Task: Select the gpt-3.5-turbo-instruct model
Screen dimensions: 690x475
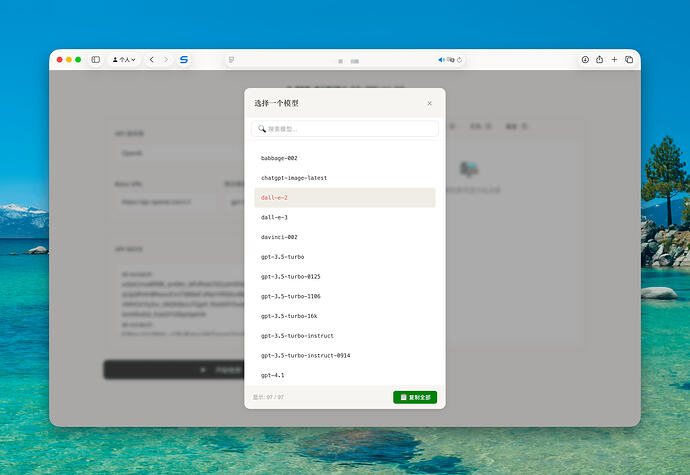Action: [345, 336]
